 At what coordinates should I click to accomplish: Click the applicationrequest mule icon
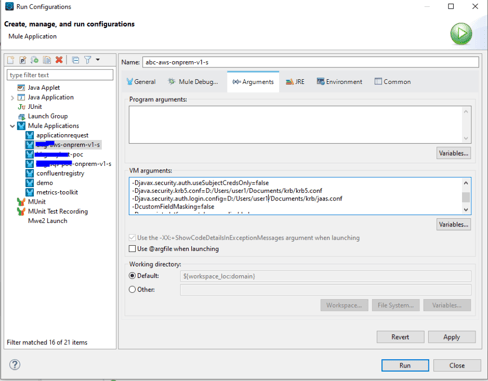pyautogui.click(x=30, y=135)
